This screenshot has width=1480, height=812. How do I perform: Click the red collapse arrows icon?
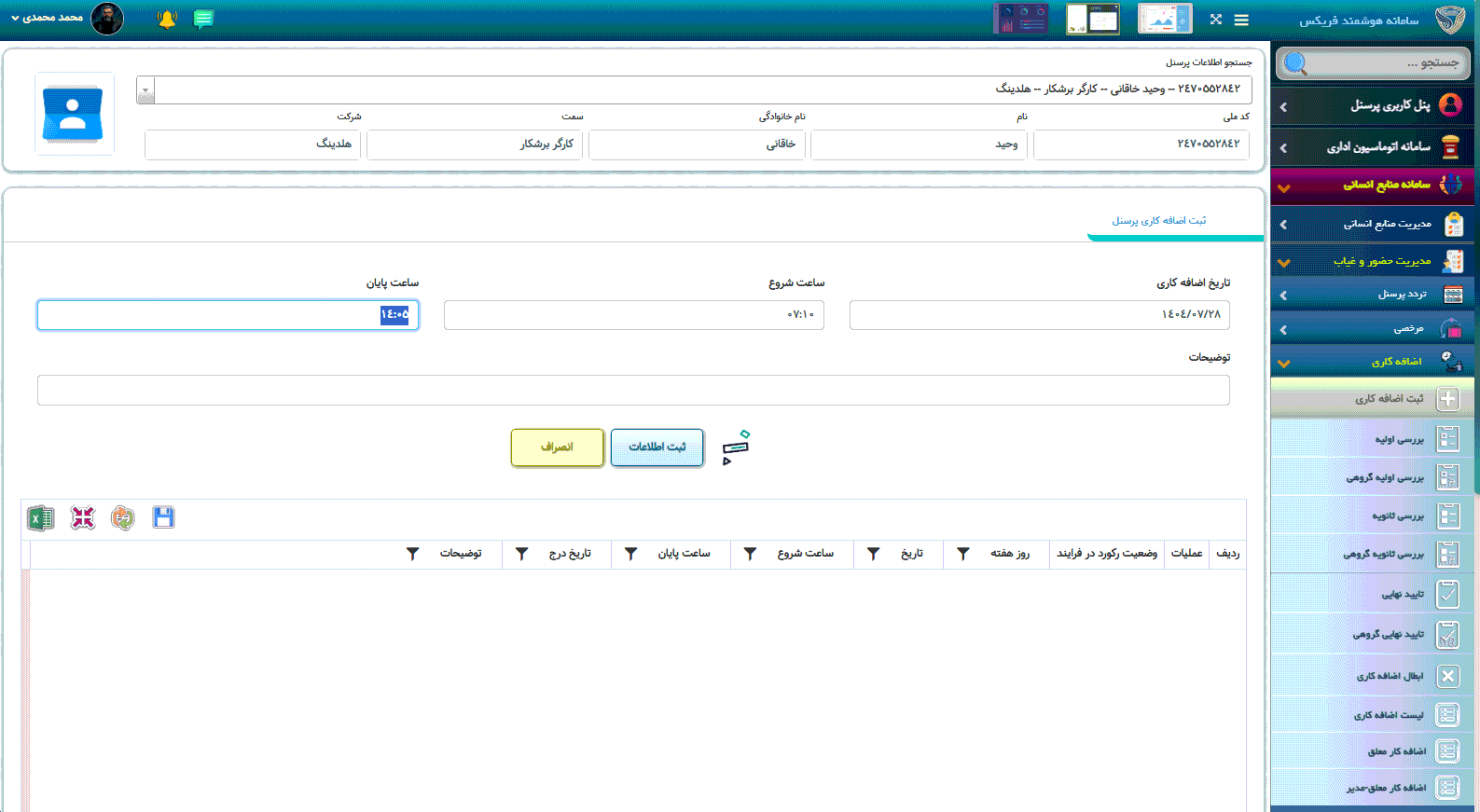point(82,518)
